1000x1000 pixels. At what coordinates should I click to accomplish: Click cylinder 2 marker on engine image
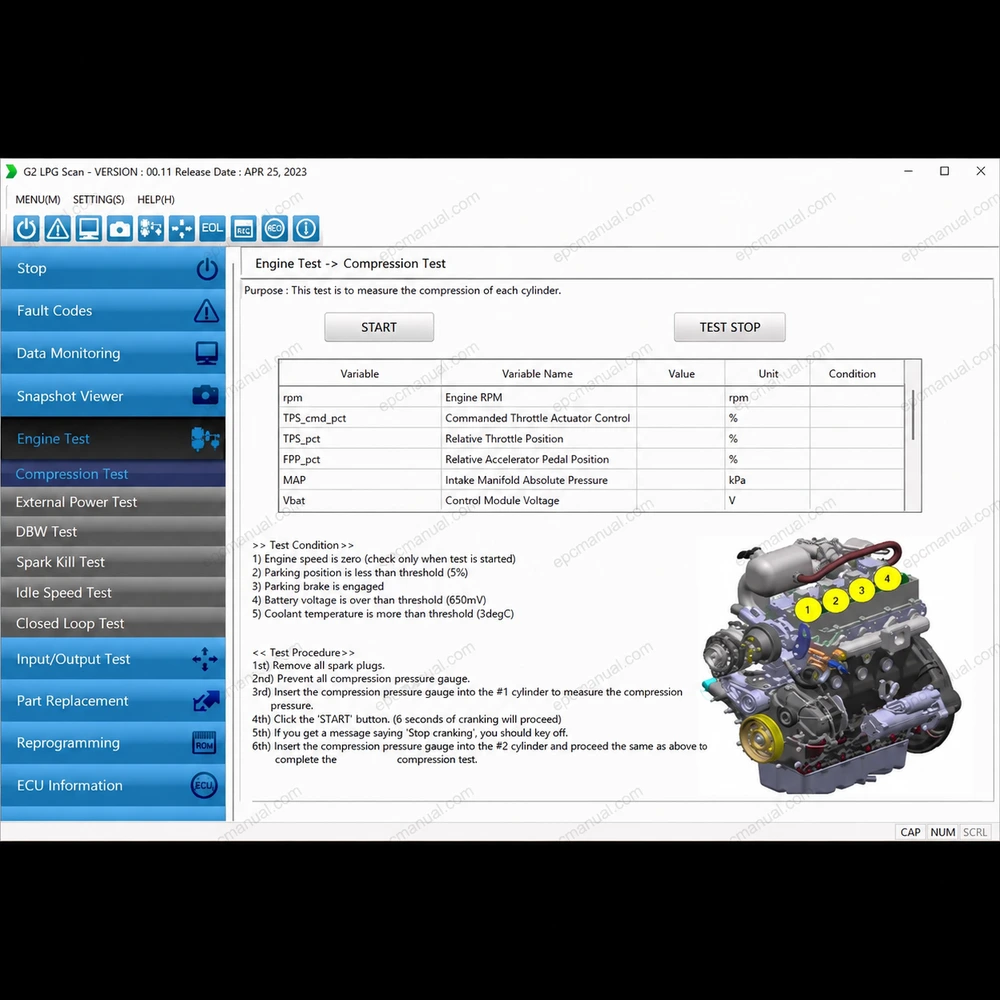click(x=835, y=601)
